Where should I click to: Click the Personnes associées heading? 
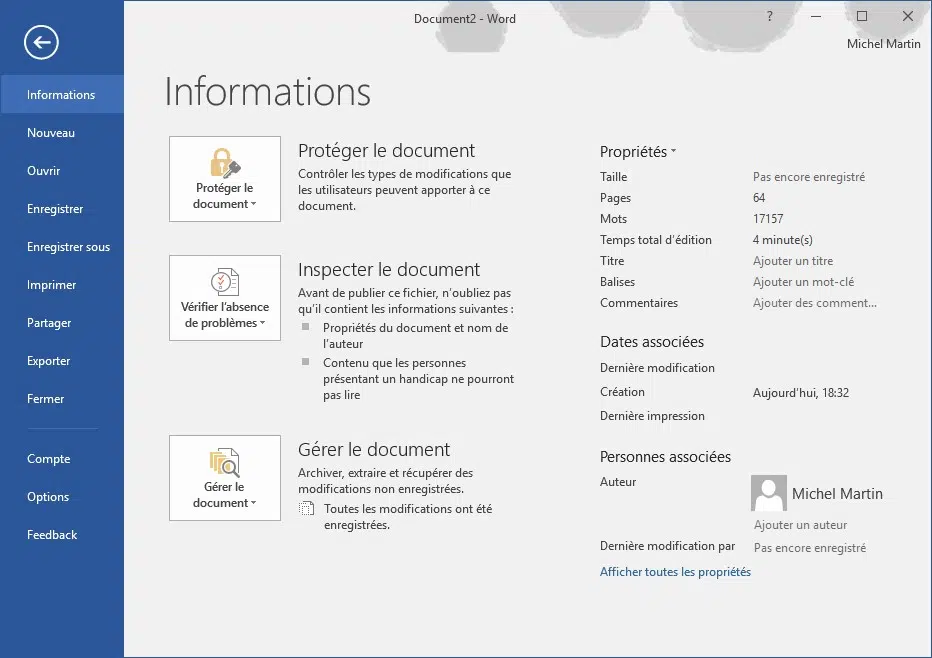(x=665, y=456)
